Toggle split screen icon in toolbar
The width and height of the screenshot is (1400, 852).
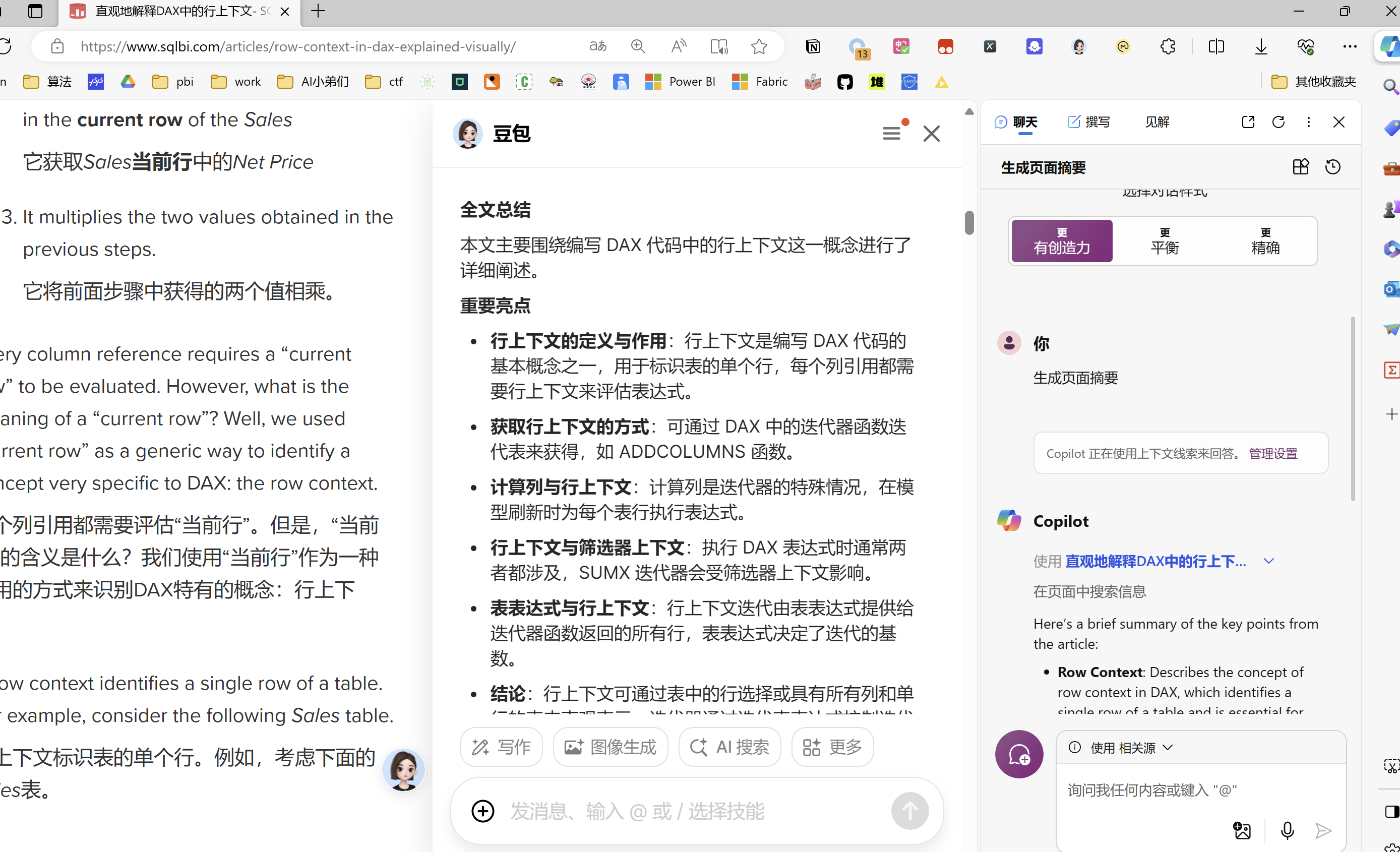[x=1216, y=46]
